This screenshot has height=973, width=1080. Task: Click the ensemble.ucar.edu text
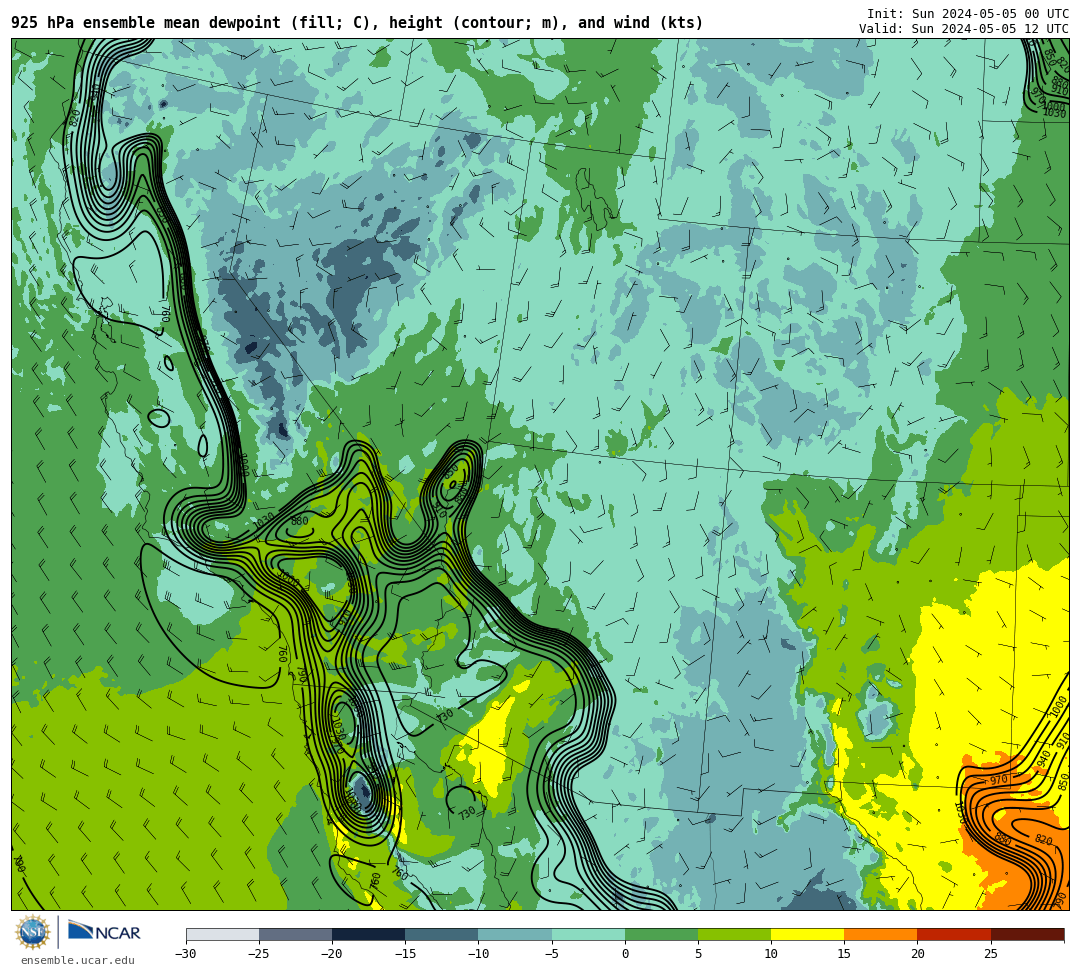pos(78,960)
